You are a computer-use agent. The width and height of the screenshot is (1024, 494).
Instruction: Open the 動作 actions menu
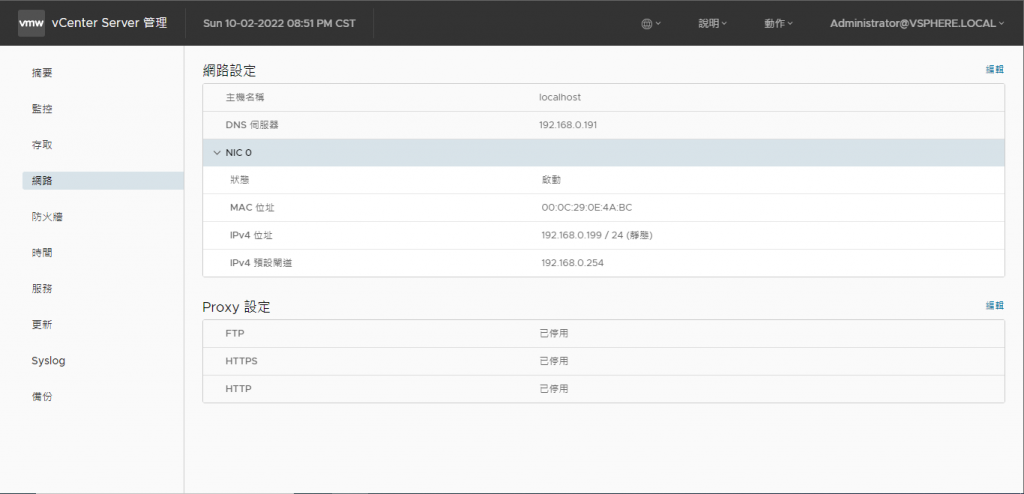click(x=778, y=24)
